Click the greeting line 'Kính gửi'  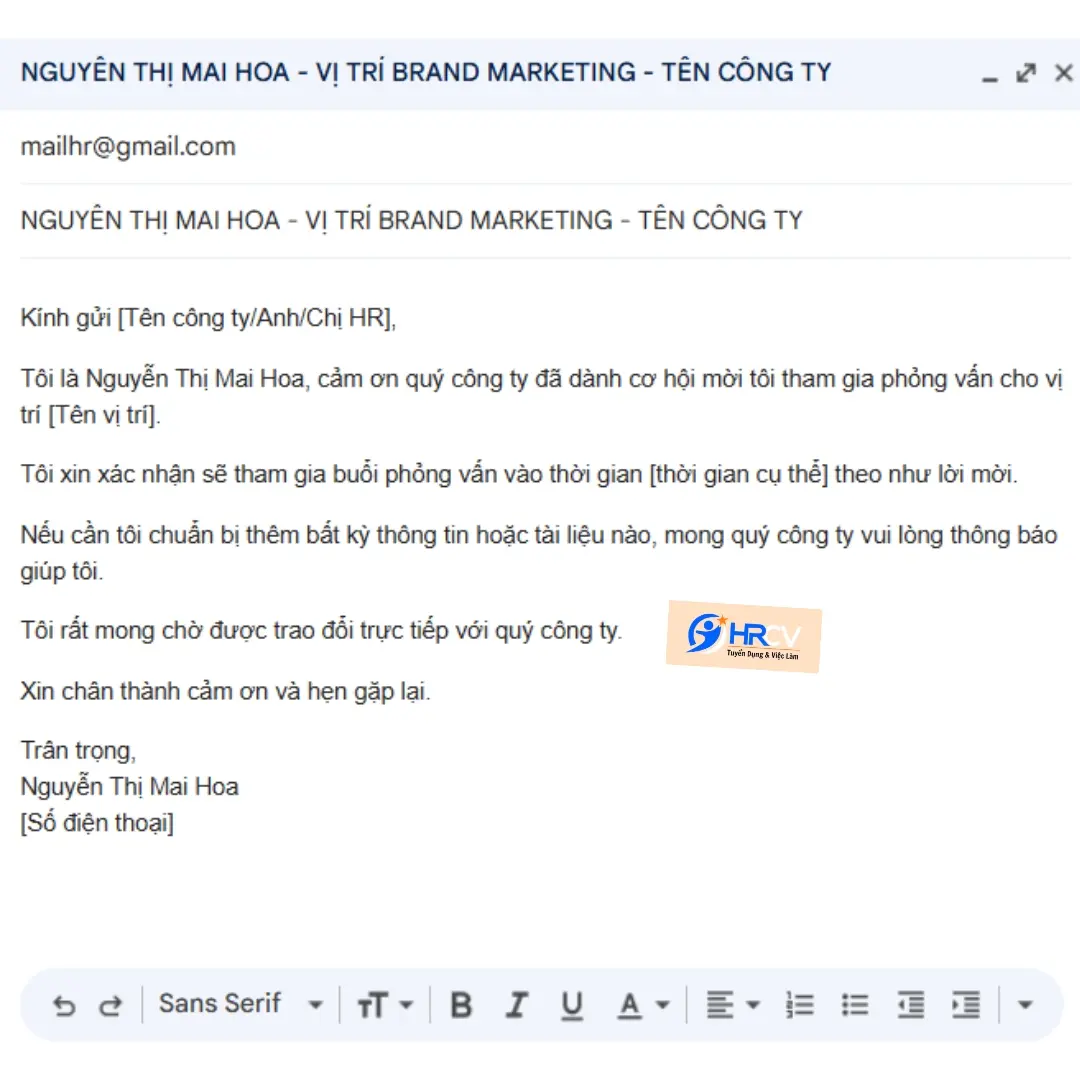click(208, 318)
